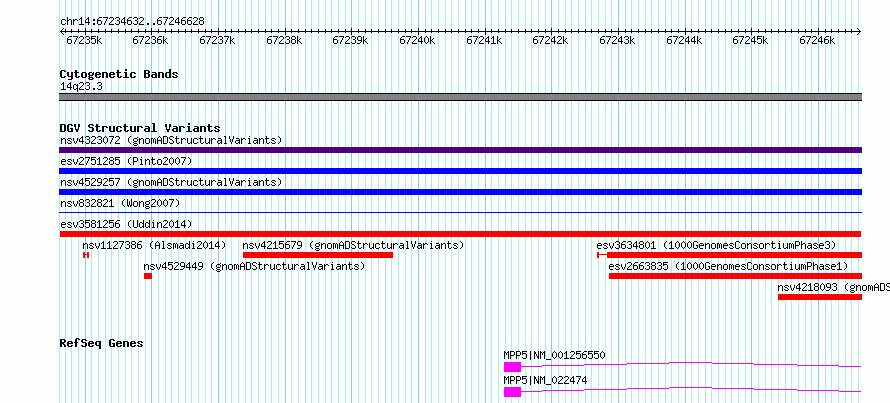Click the 67239k ruler tick label
The image size is (890, 403).
point(350,40)
